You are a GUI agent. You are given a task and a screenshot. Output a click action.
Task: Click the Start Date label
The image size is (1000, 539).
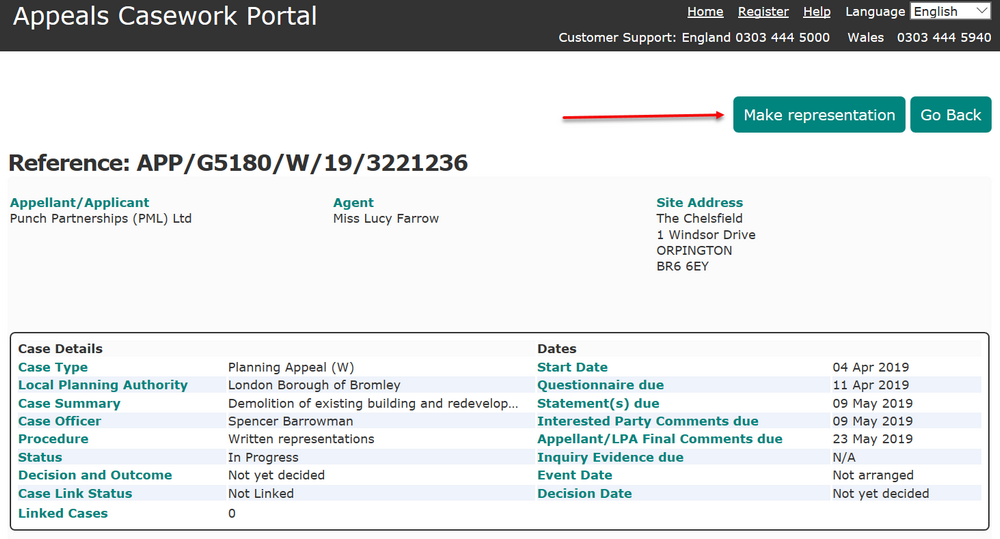(x=572, y=367)
